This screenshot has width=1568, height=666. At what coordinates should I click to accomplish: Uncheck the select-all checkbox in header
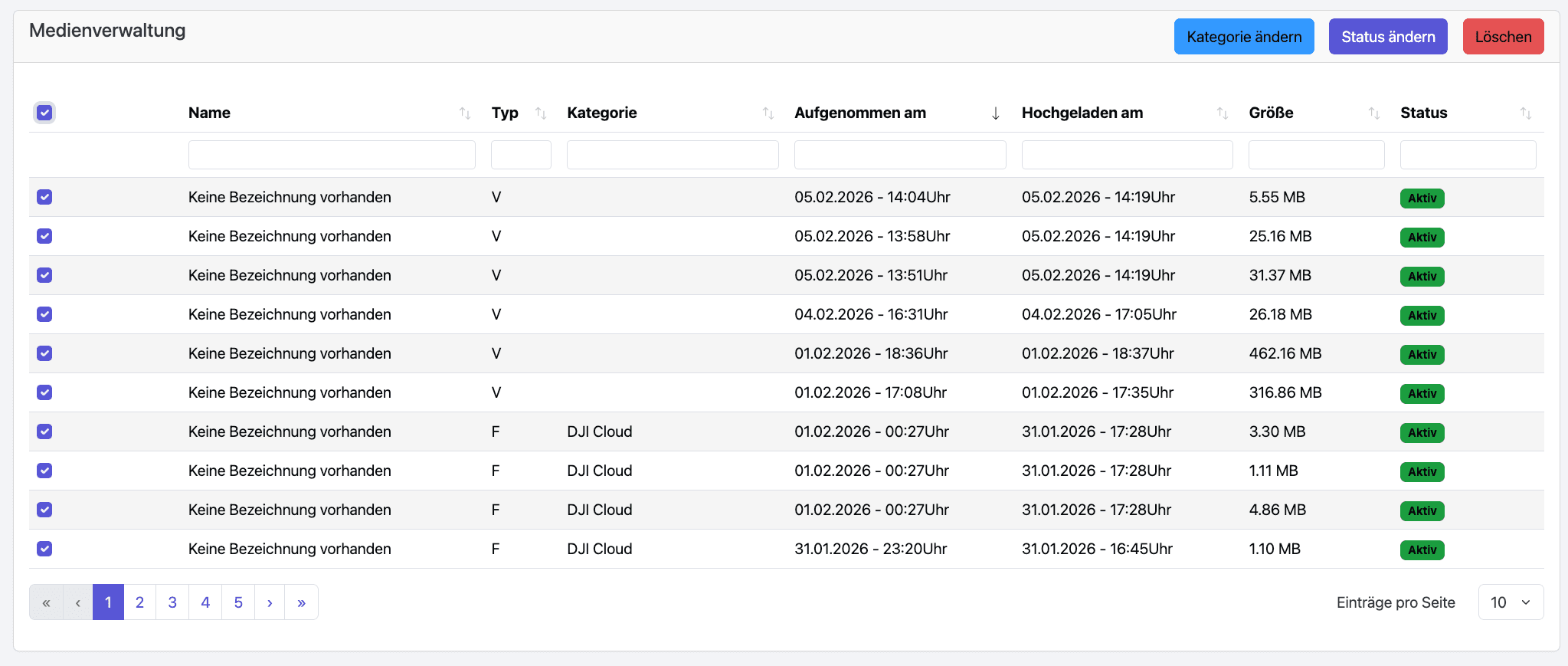point(44,113)
